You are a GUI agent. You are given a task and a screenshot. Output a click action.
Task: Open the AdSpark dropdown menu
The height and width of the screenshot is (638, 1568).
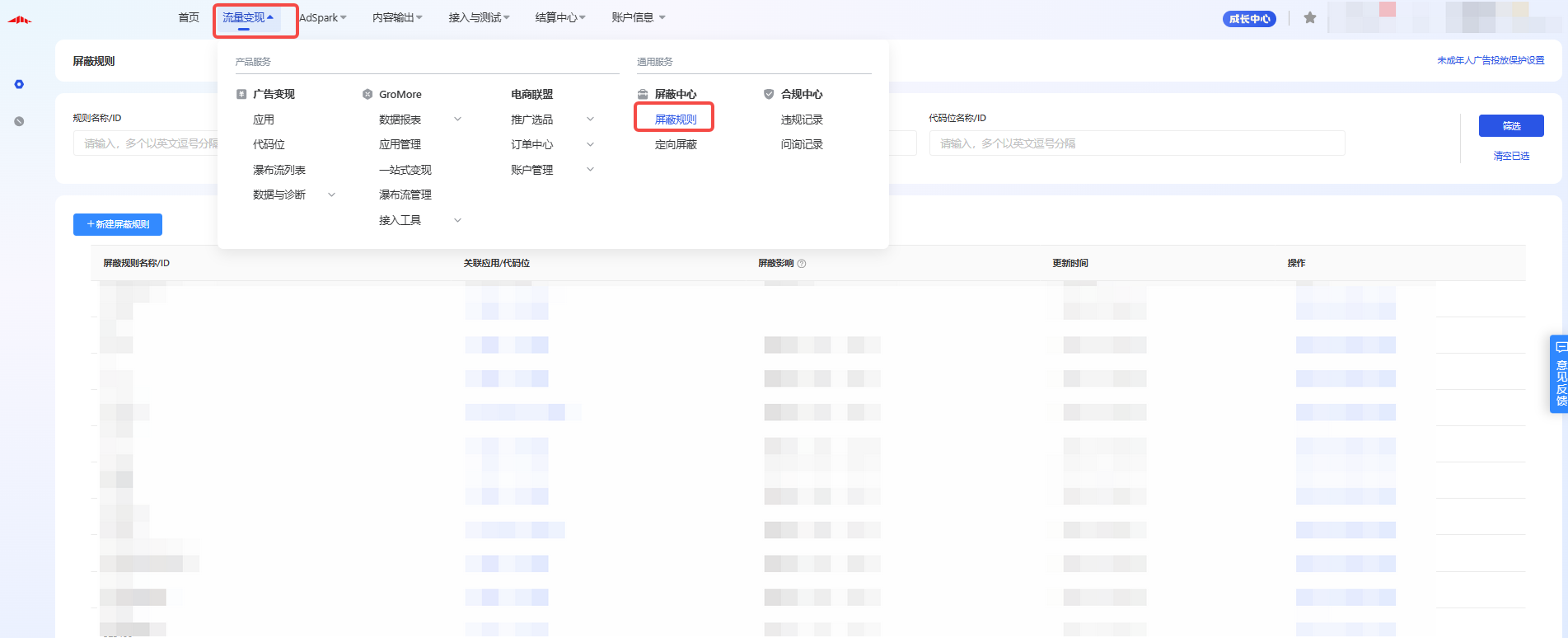pos(322,17)
